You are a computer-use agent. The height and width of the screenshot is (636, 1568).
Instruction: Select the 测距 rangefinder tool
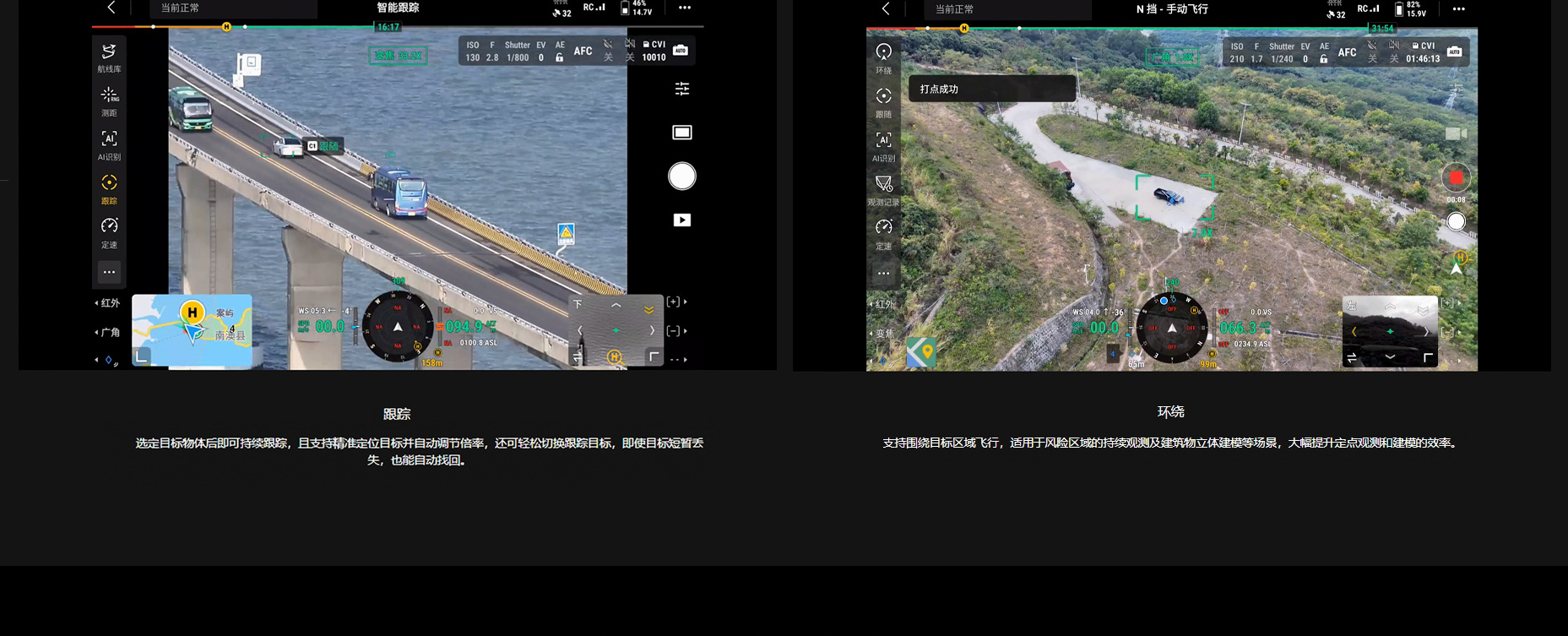click(109, 101)
